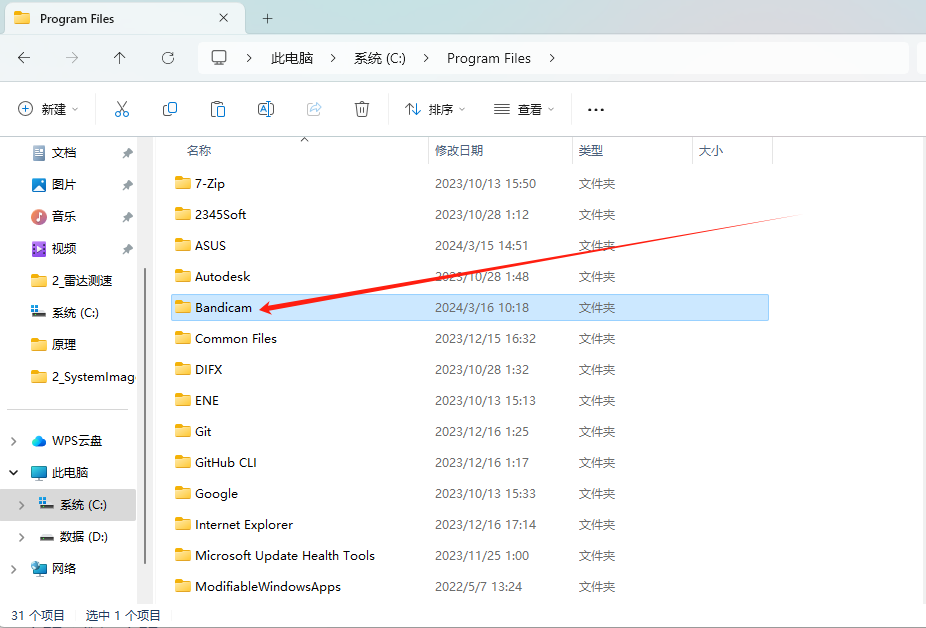Open 原理 folder in sidebar

tap(54, 344)
